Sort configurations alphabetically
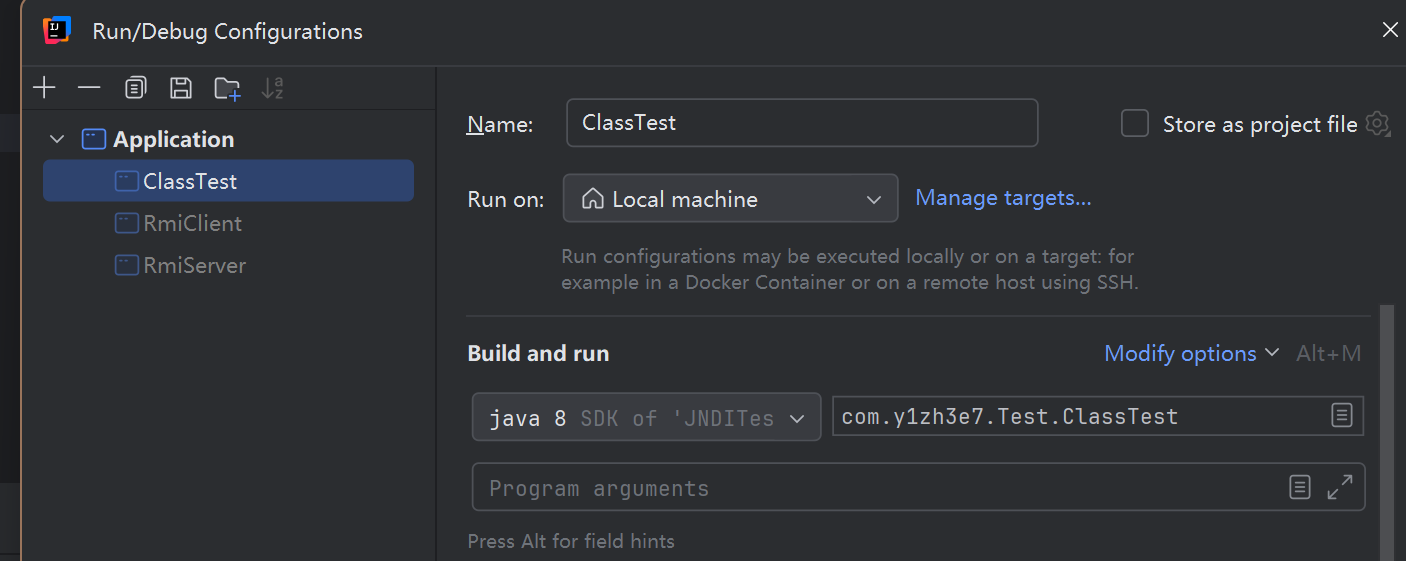 point(272,88)
